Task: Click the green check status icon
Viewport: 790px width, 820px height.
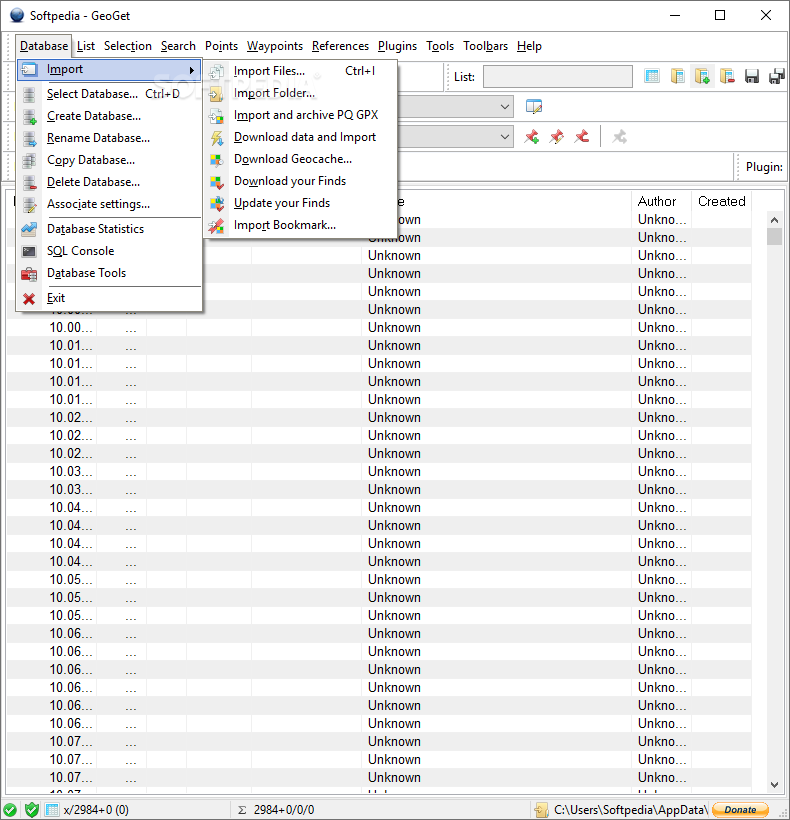Action: pos(10,810)
